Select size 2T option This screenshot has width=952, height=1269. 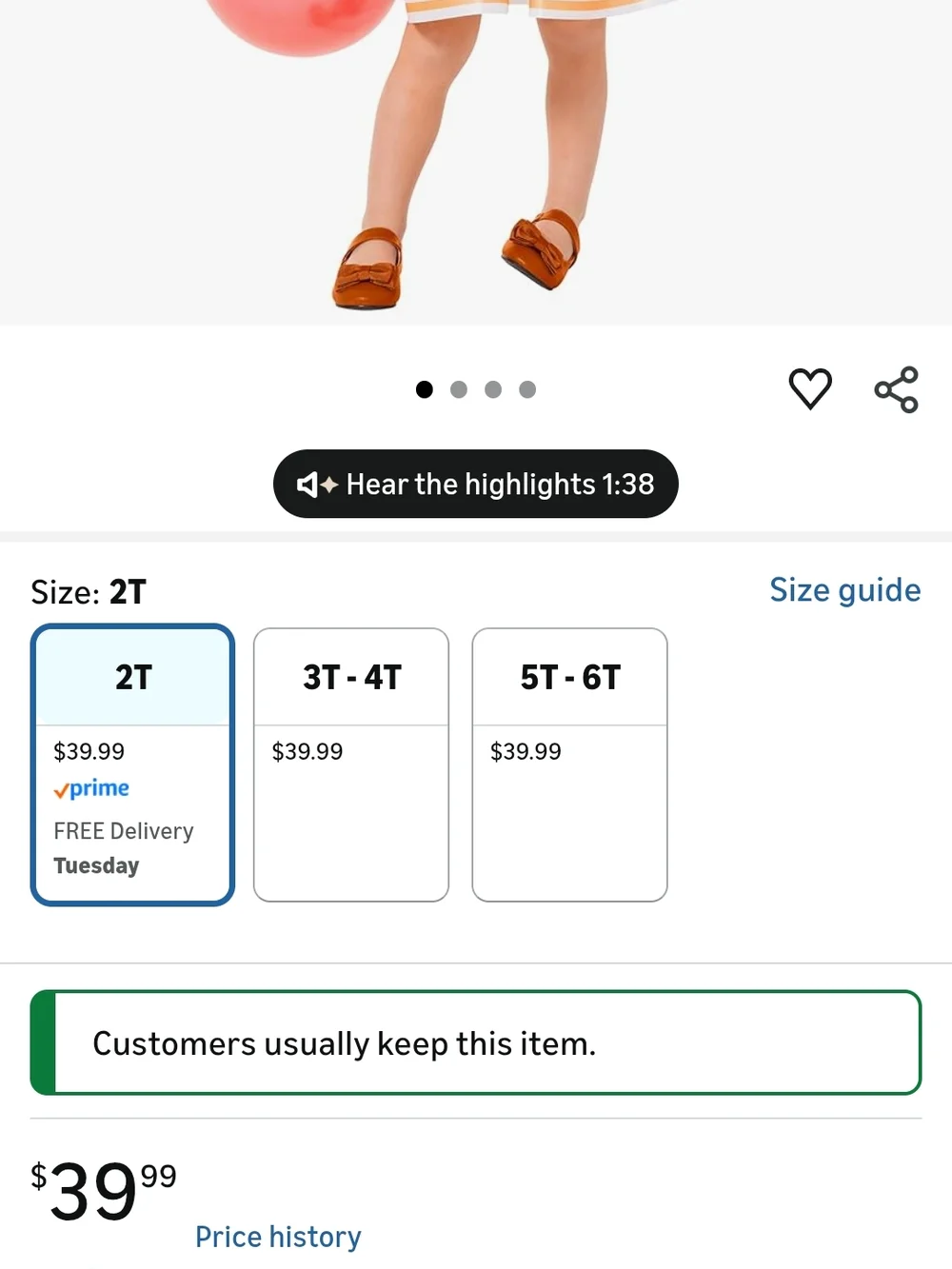[x=132, y=764]
